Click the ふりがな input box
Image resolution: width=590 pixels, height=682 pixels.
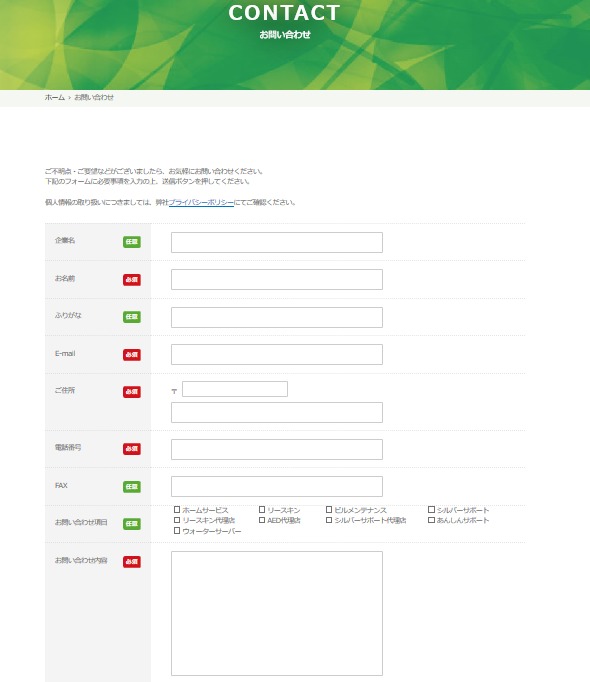point(277,318)
